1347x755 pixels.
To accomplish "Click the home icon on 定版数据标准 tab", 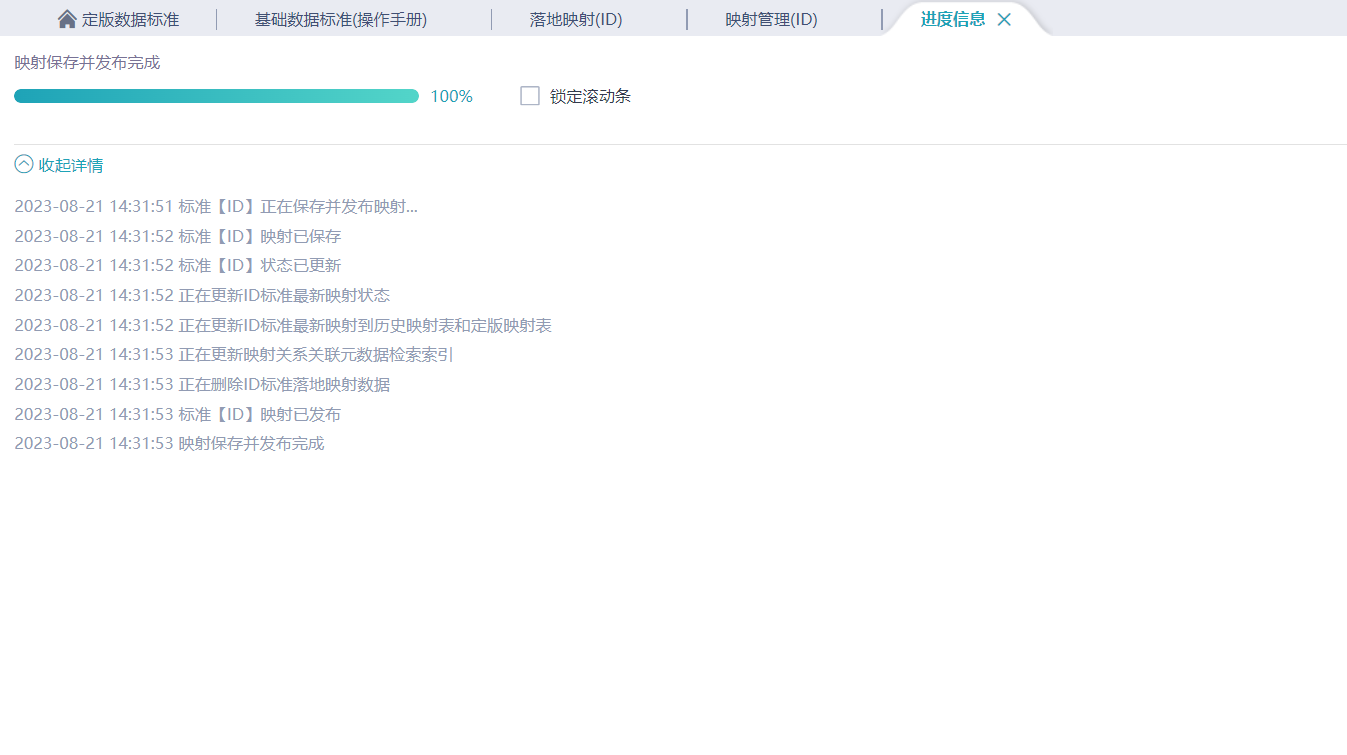I will [x=67, y=19].
